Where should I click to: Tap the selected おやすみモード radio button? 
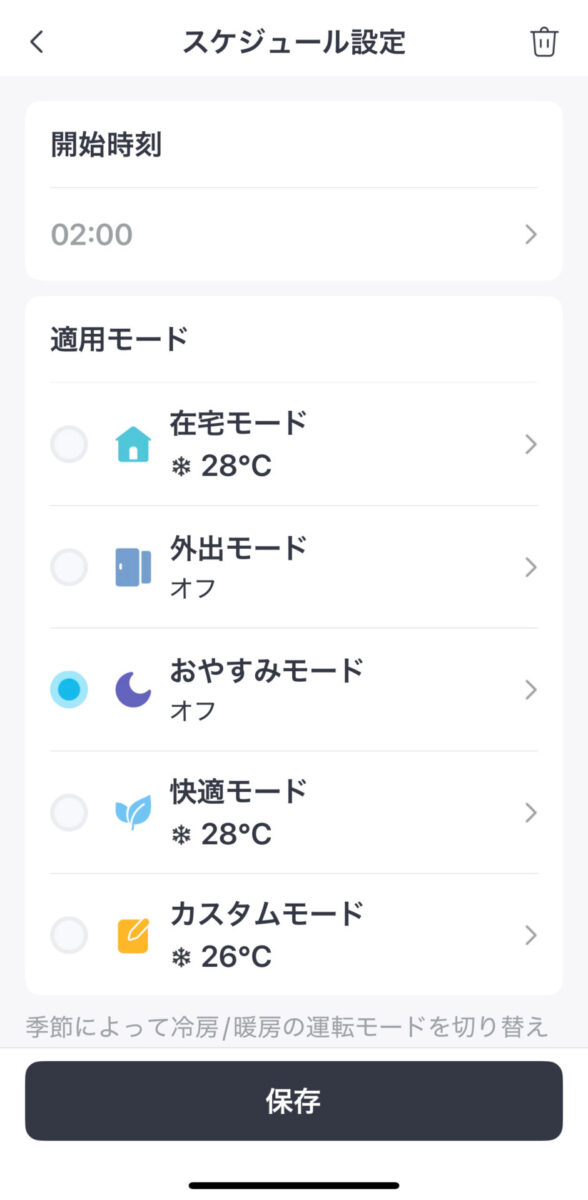[x=69, y=690]
